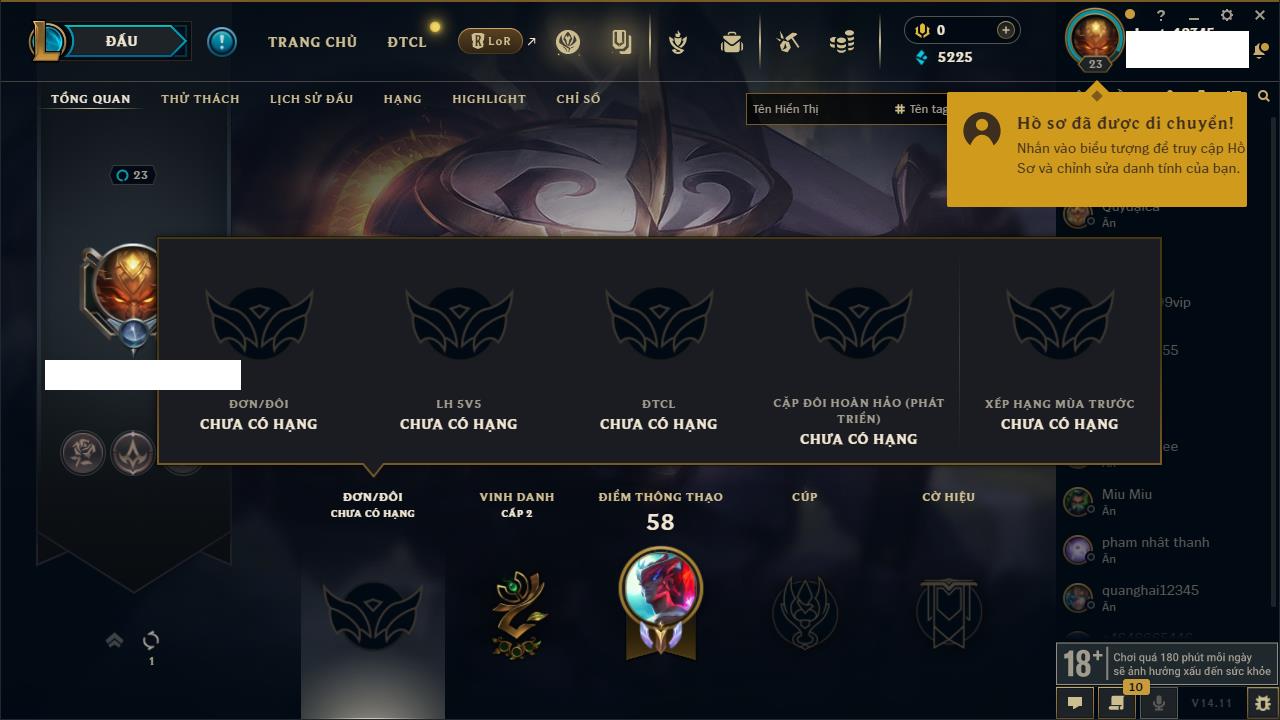Open the Clash trophy icon in top bar
This screenshot has width=1280, height=720.
[x=678, y=42]
